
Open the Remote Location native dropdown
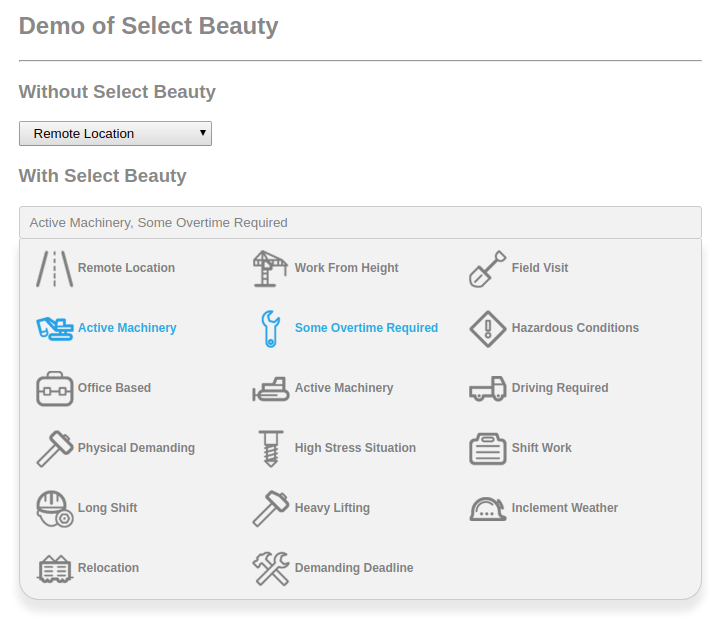coord(115,133)
